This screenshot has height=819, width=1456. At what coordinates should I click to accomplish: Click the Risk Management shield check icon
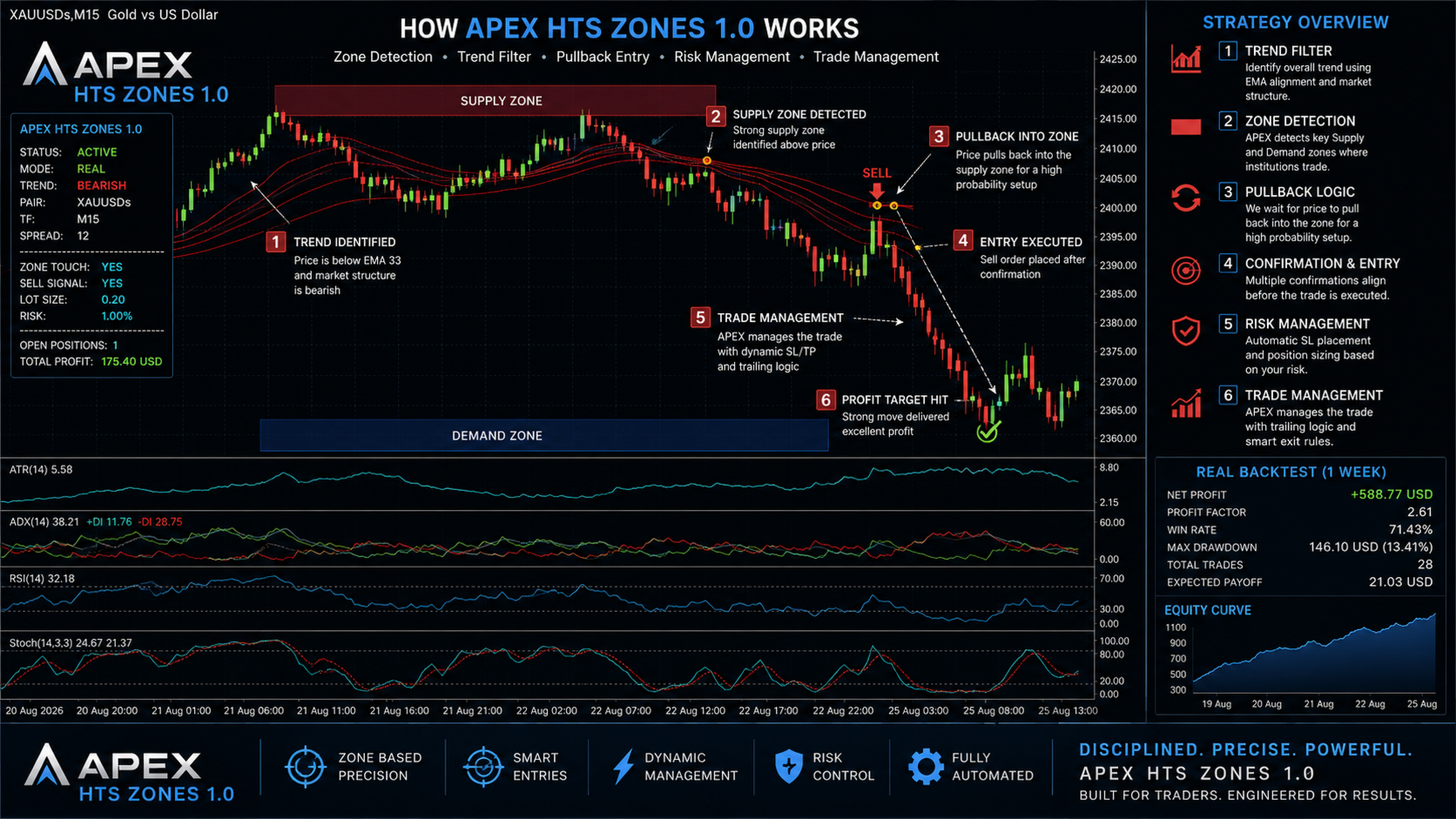pyautogui.click(x=1186, y=331)
